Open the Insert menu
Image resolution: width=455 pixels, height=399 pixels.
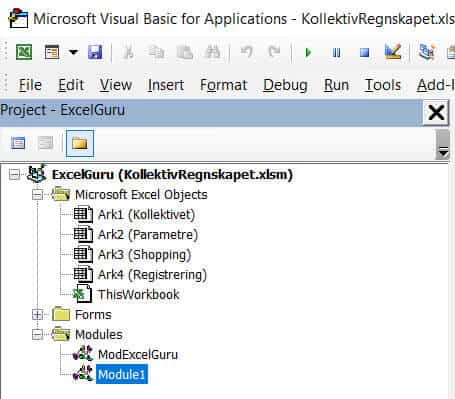(166, 85)
